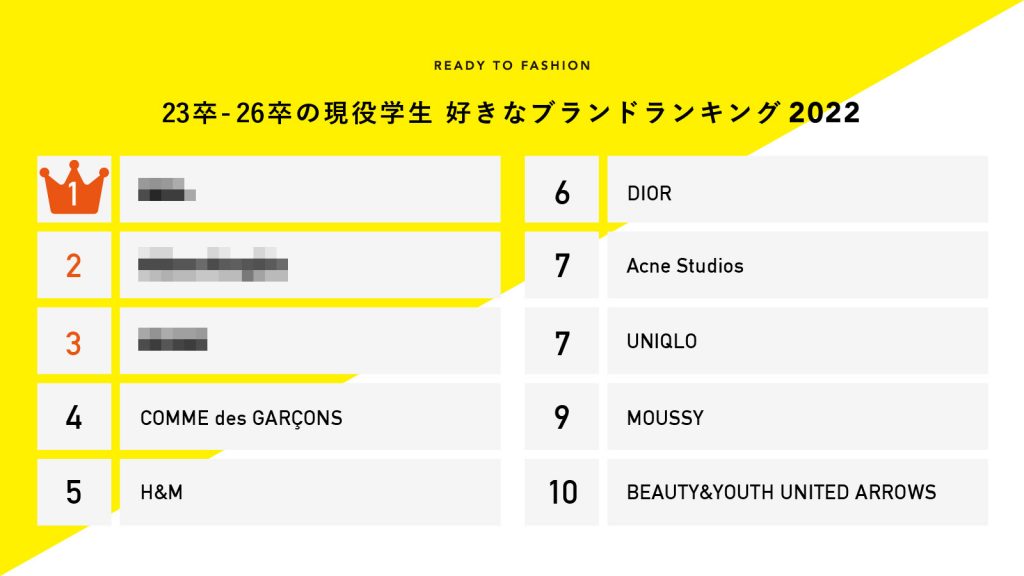
Task: Click the blurred third place brand name
Action: [x=173, y=340]
